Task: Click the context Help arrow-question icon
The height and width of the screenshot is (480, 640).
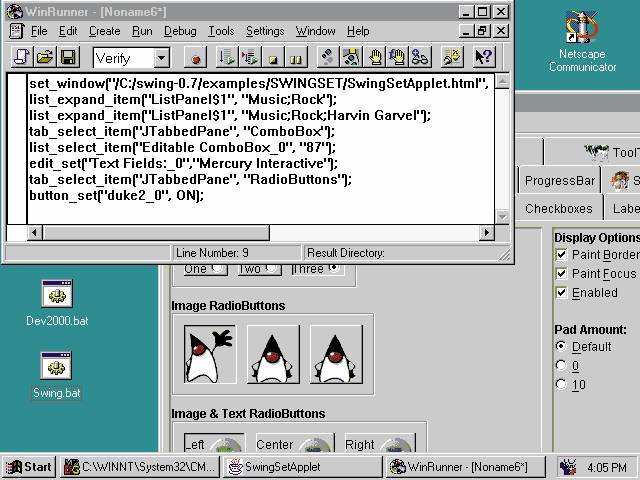Action: [484, 58]
